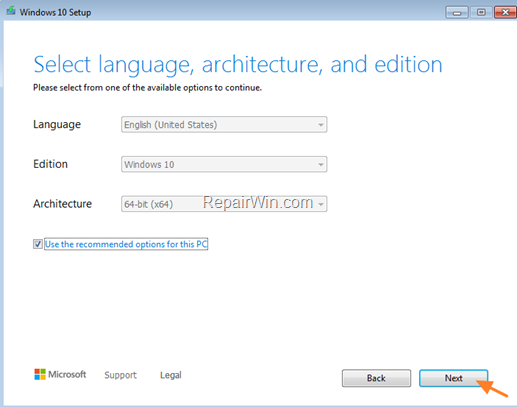Viewport: 517px width, 407px height.
Task: Click the Microsoft logo
Action: (60, 374)
